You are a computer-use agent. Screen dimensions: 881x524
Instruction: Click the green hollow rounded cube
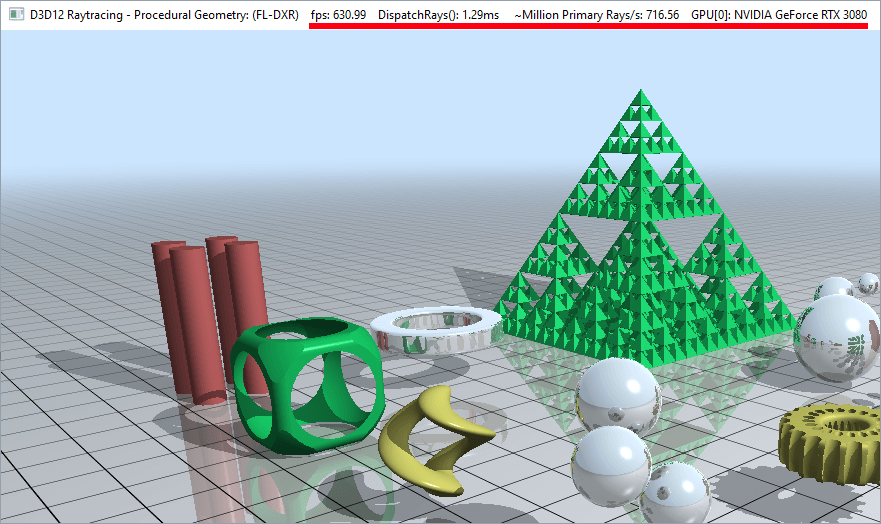[307, 385]
